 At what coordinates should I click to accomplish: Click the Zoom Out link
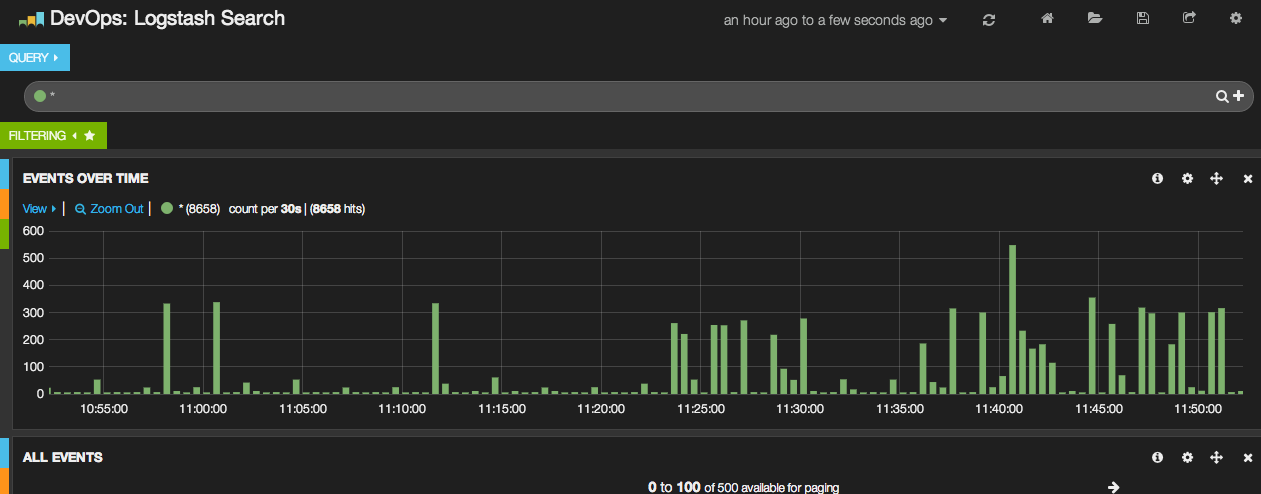[109, 209]
